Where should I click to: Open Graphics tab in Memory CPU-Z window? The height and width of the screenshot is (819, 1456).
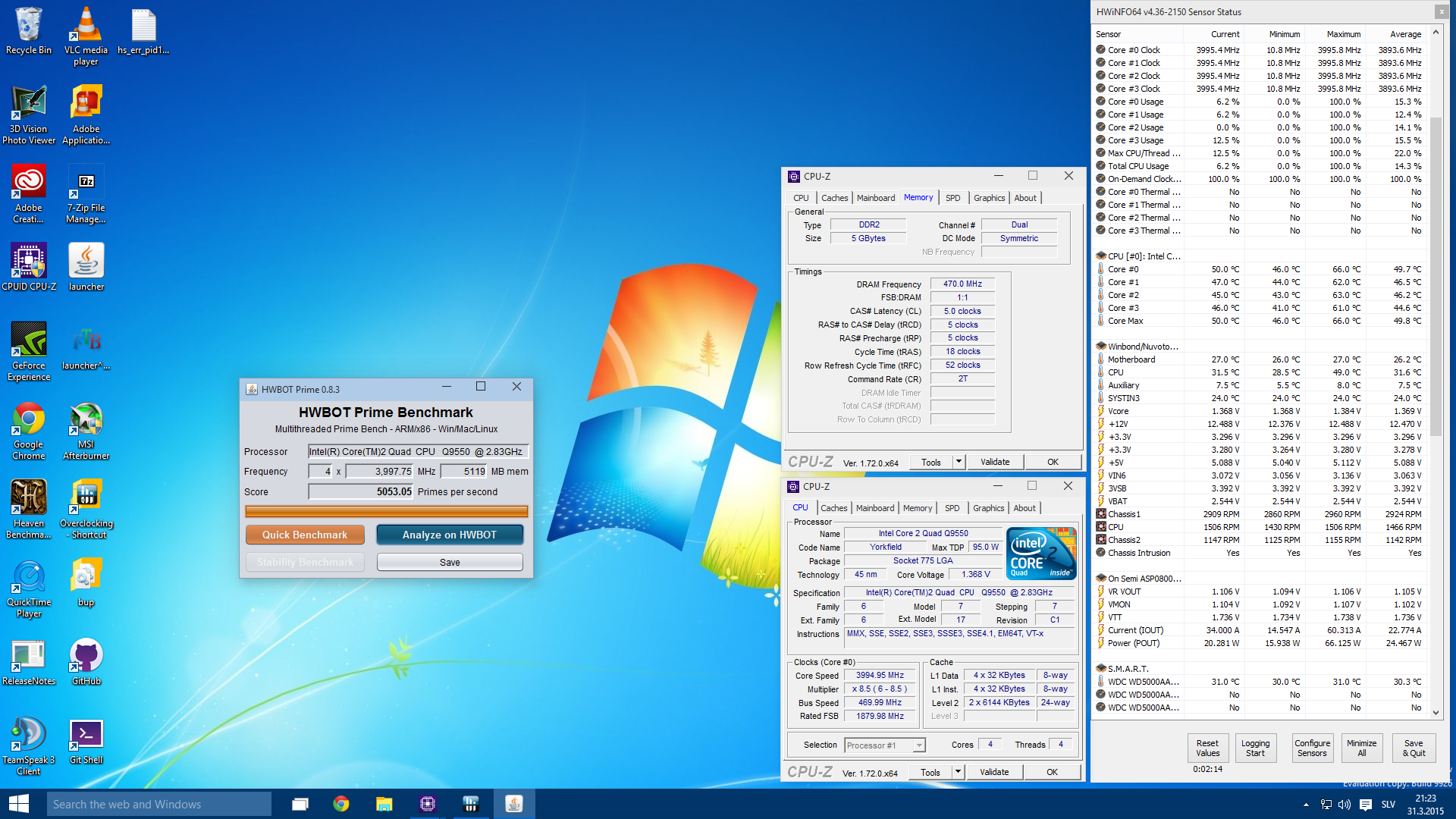click(989, 198)
